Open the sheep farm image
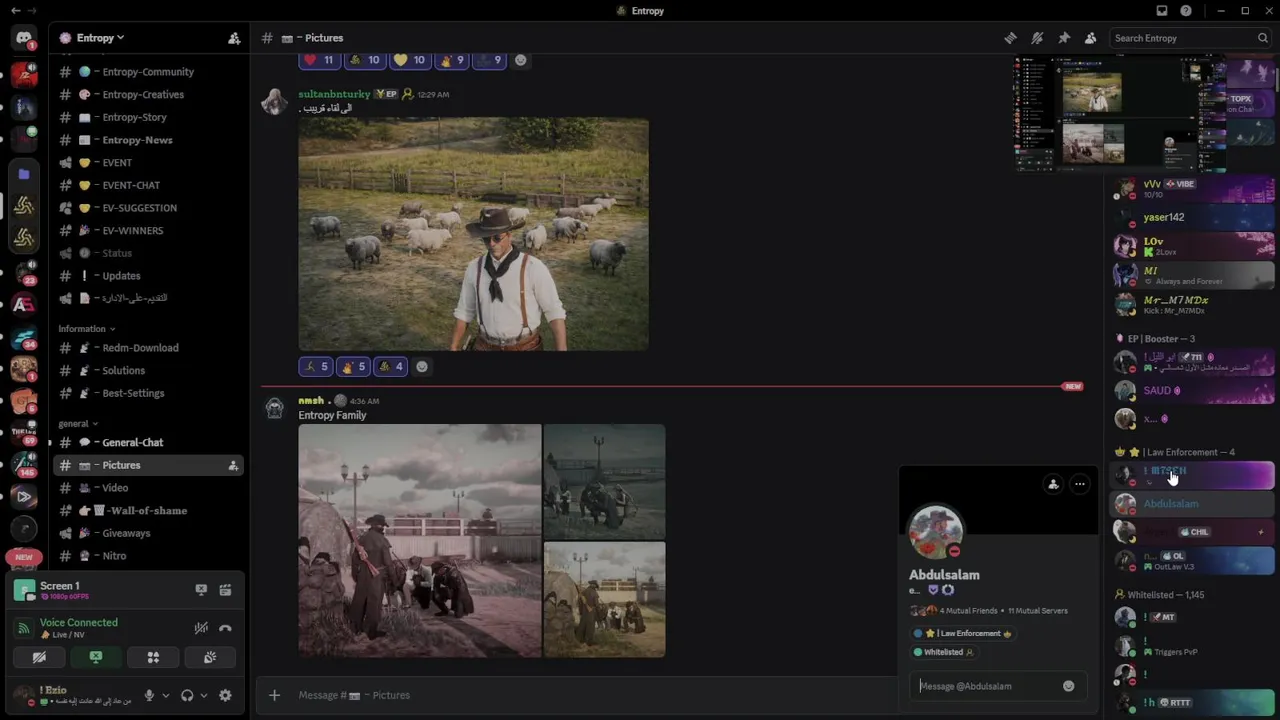This screenshot has width=1280, height=720. (473, 234)
